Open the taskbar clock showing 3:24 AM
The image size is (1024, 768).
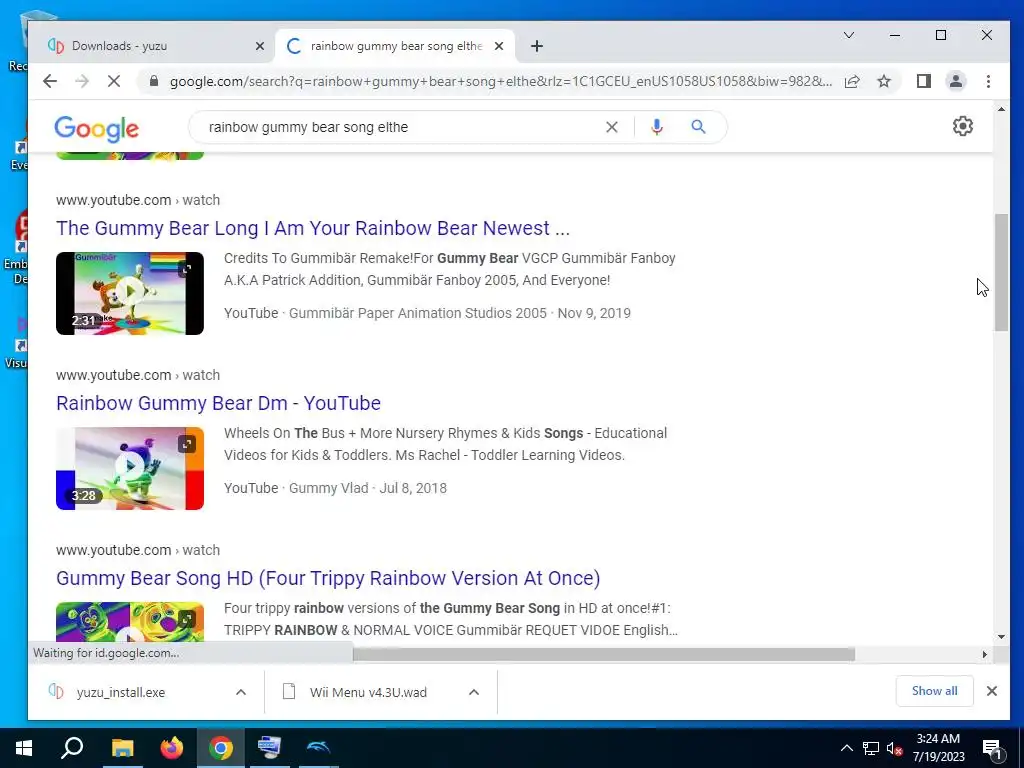938,748
